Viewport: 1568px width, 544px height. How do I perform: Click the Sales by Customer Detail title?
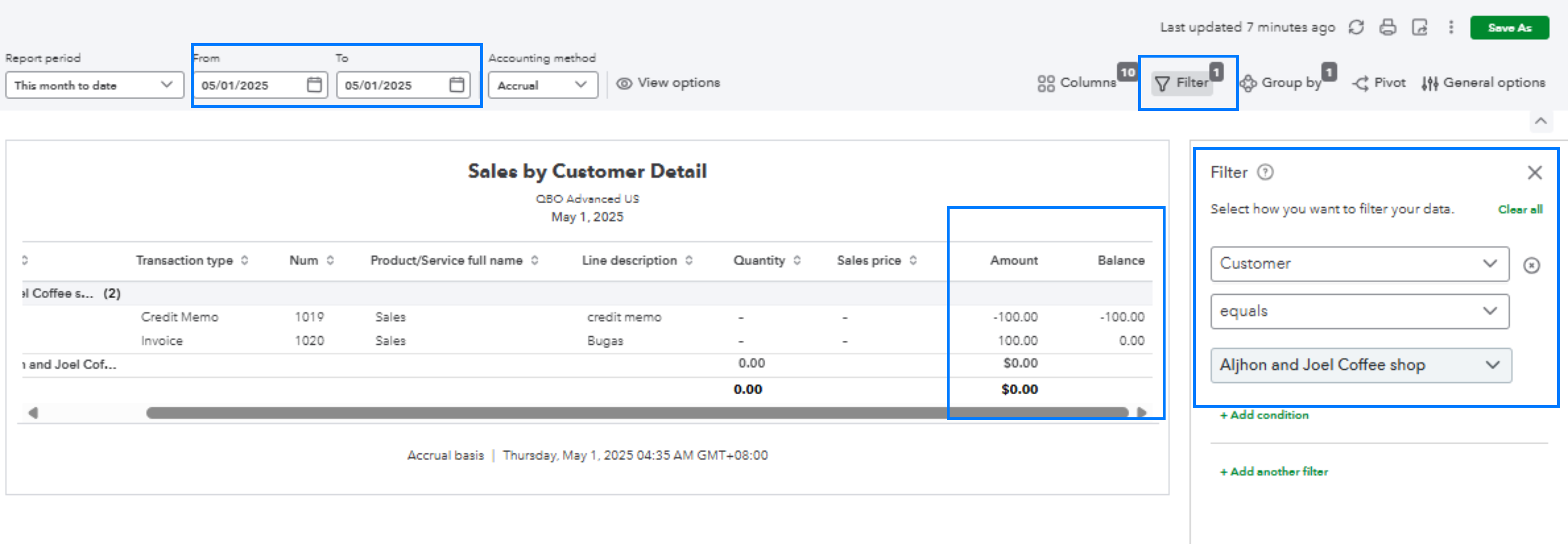click(x=587, y=172)
